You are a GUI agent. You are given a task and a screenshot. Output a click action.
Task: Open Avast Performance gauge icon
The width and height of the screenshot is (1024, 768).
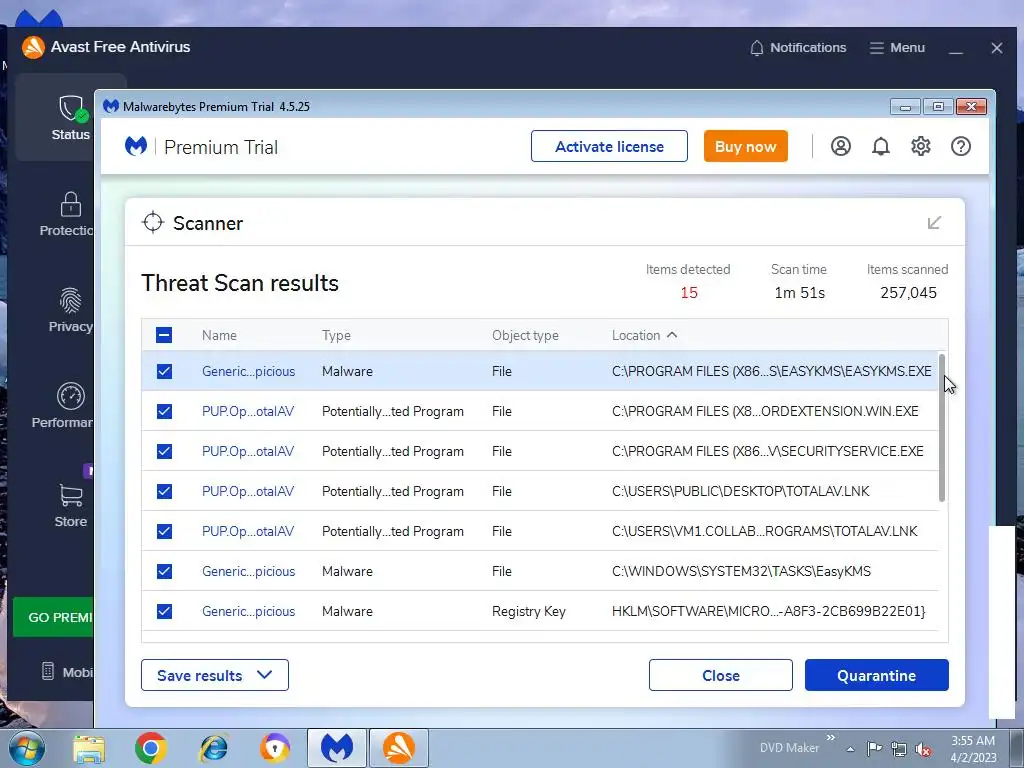tap(71, 396)
